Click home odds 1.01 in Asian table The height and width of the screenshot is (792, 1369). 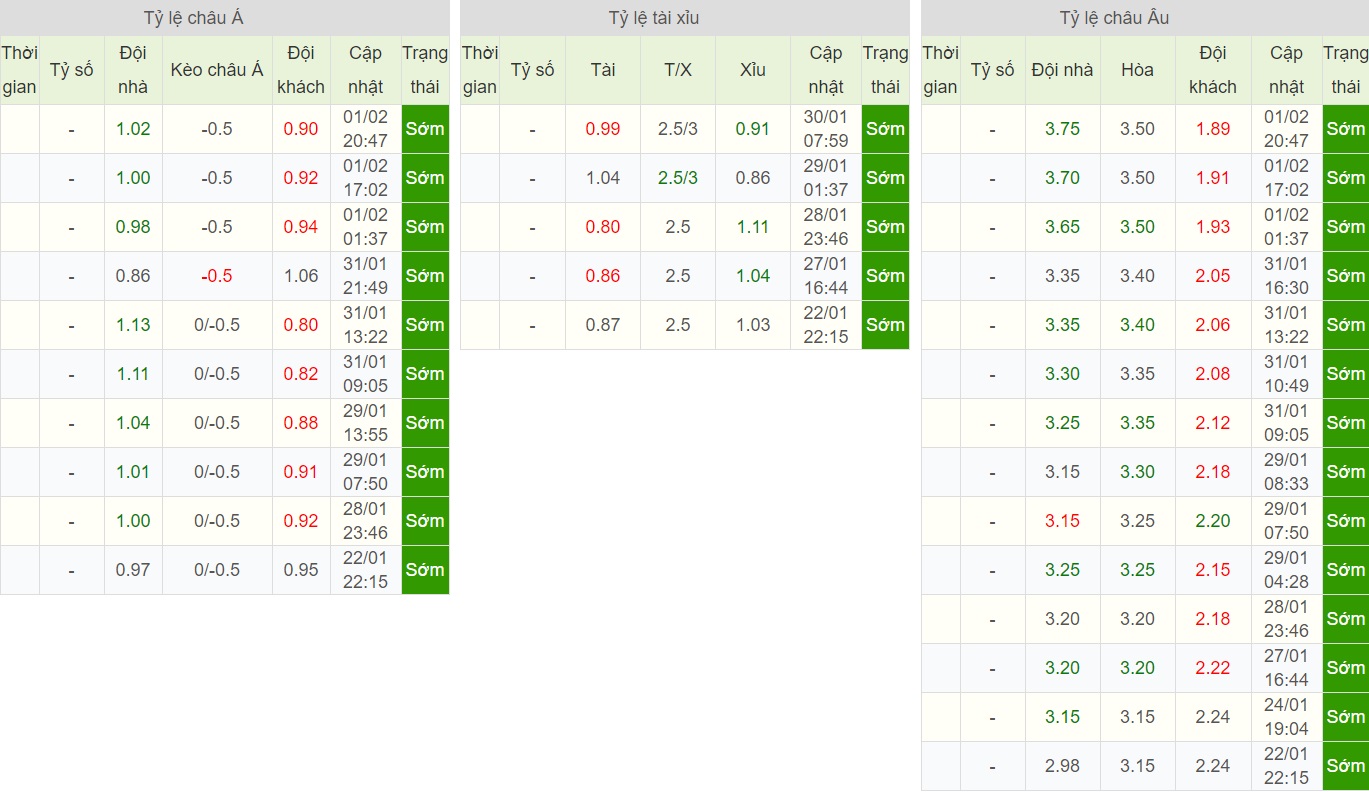[133, 472]
